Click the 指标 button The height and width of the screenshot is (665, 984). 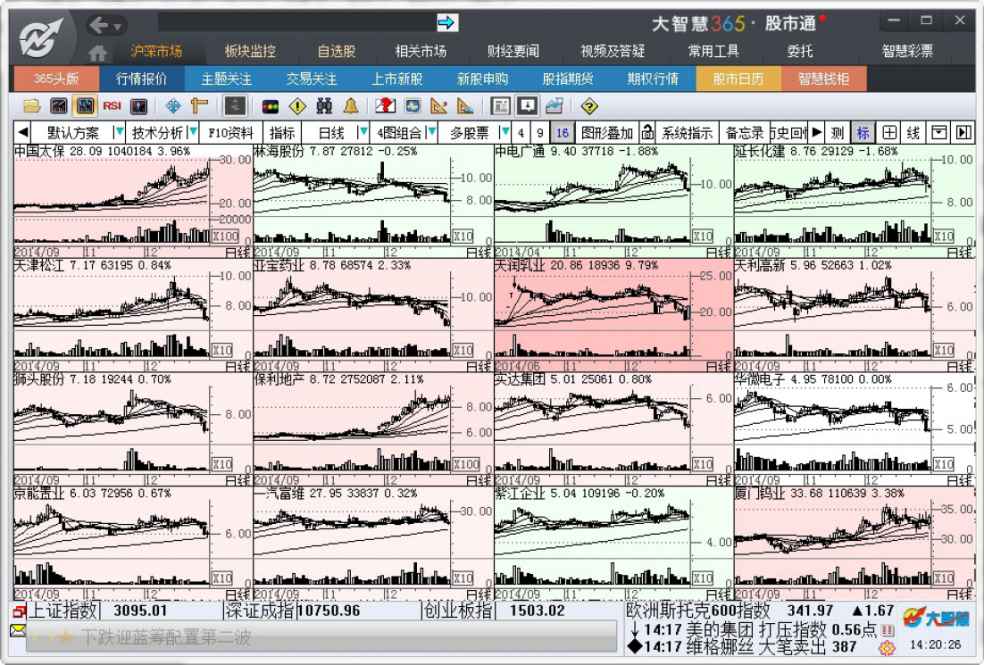point(282,133)
